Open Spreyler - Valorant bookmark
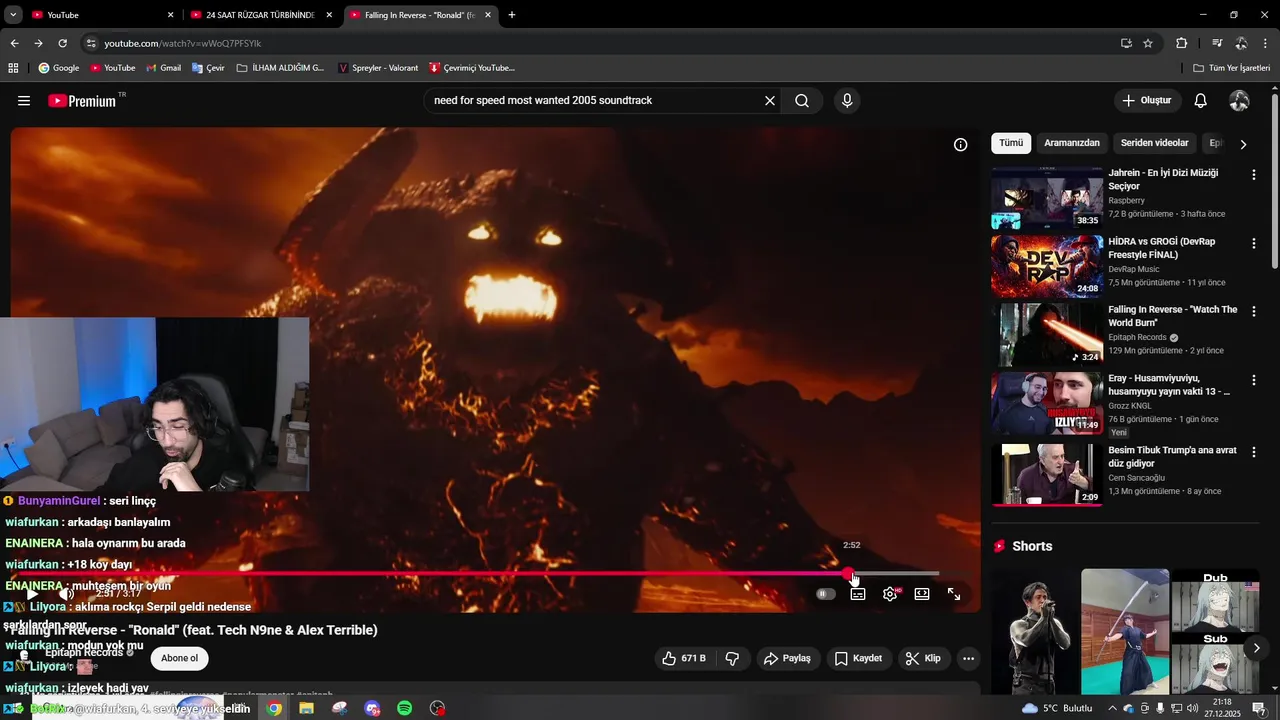Viewport: 1280px width, 720px height. pos(378,68)
